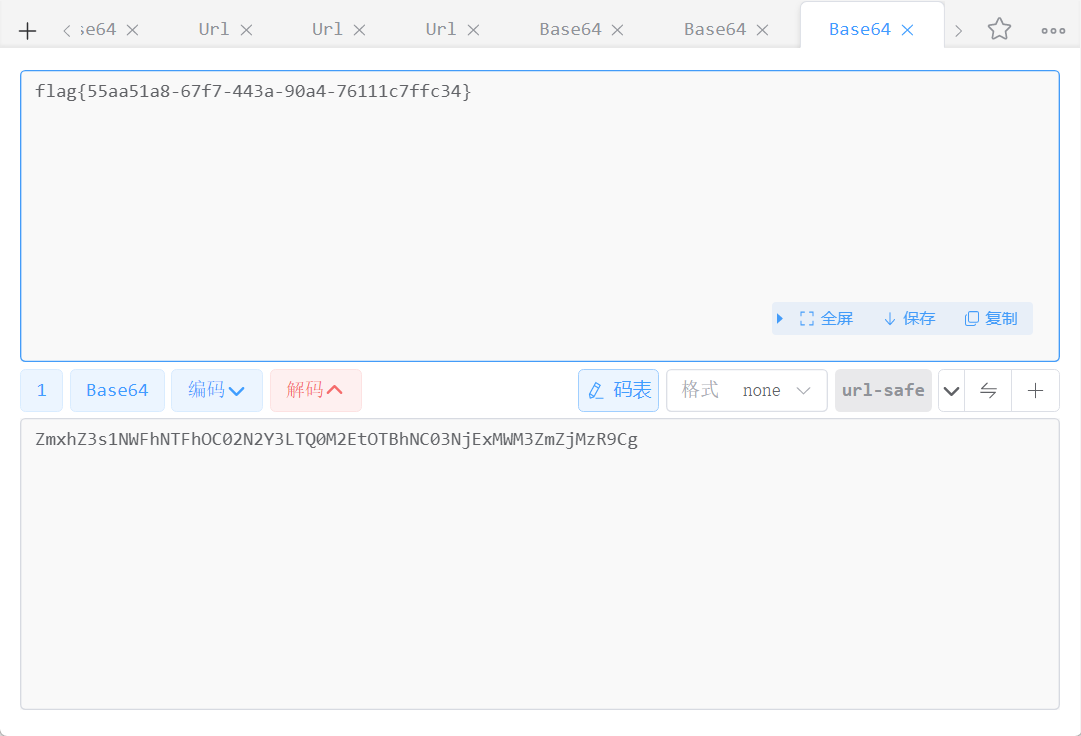Click the 复制 copy button
1081x736 pixels.
pyautogui.click(x=991, y=319)
